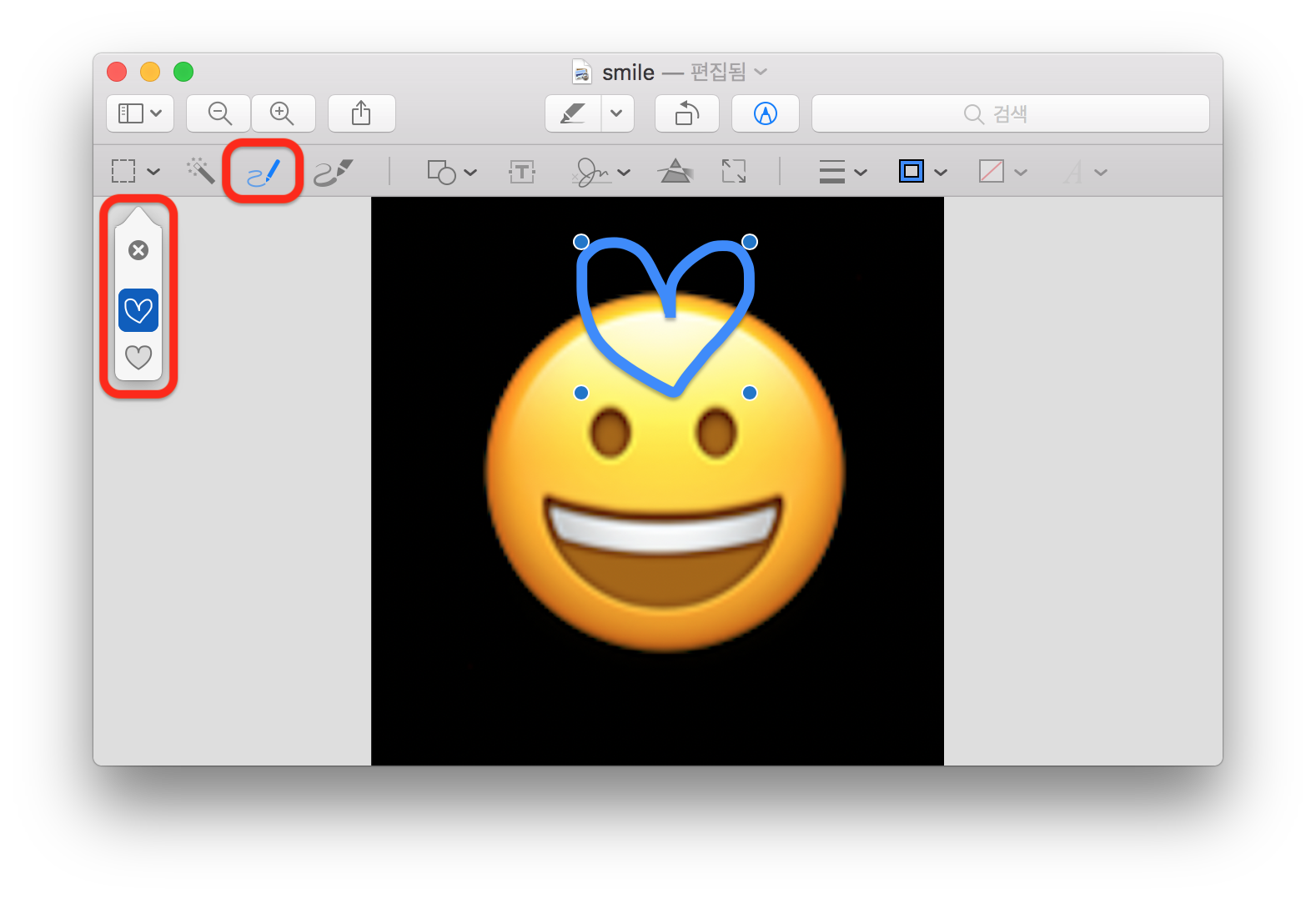The image size is (1316, 899).
Task: Dismiss the sketch suggestion popup with X
Action: (x=138, y=250)
